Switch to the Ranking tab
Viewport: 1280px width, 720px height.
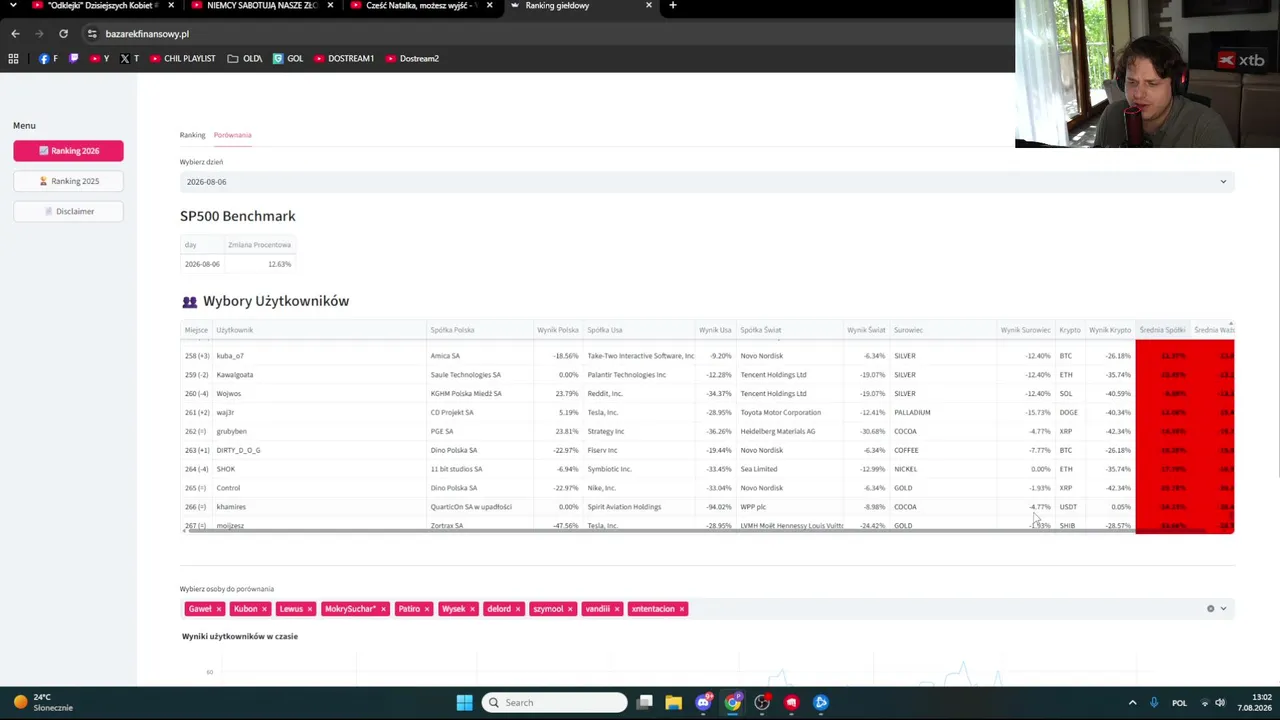pos(192,135)
